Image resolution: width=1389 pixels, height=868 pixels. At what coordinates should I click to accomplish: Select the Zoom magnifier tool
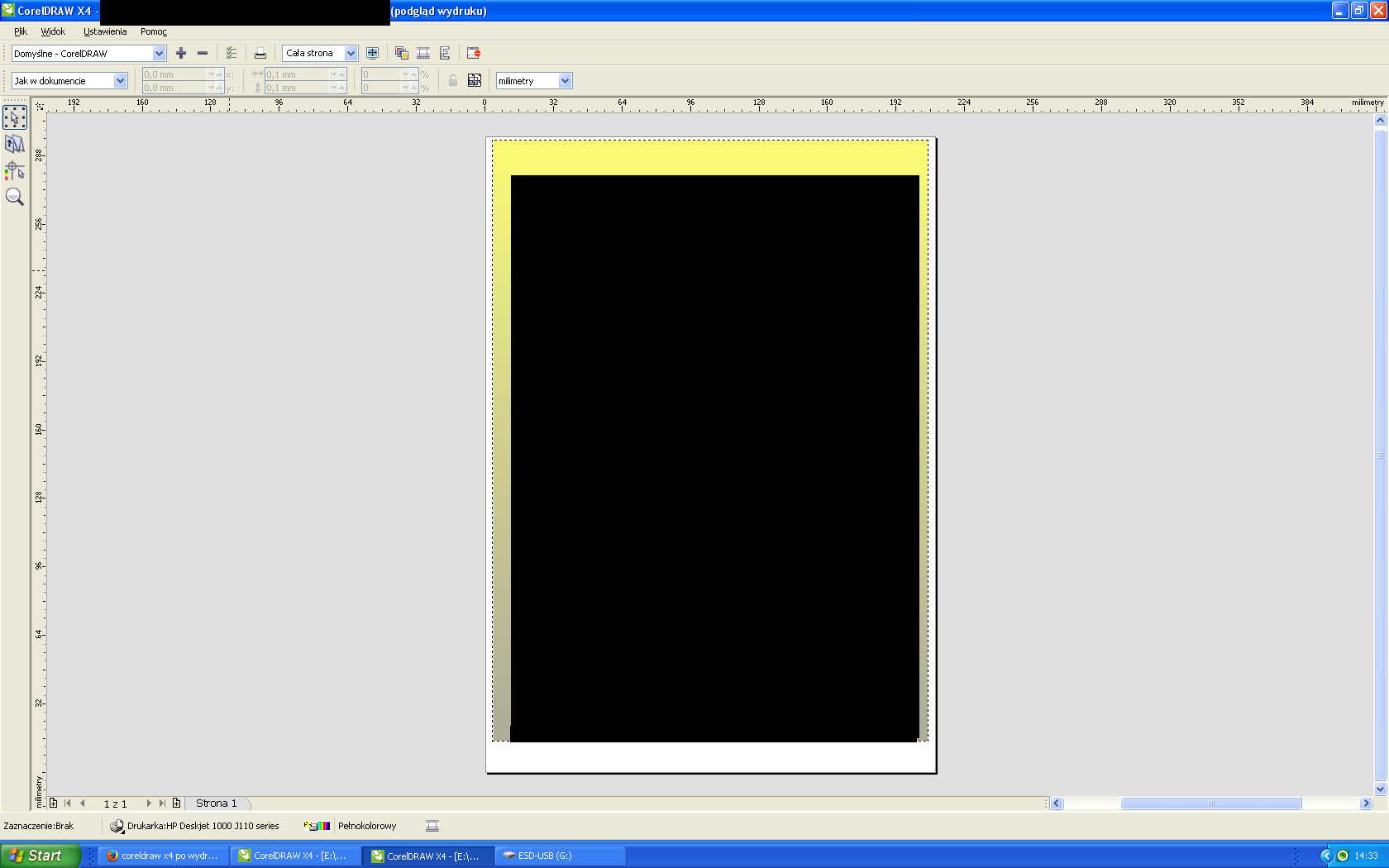click(15, 197)
